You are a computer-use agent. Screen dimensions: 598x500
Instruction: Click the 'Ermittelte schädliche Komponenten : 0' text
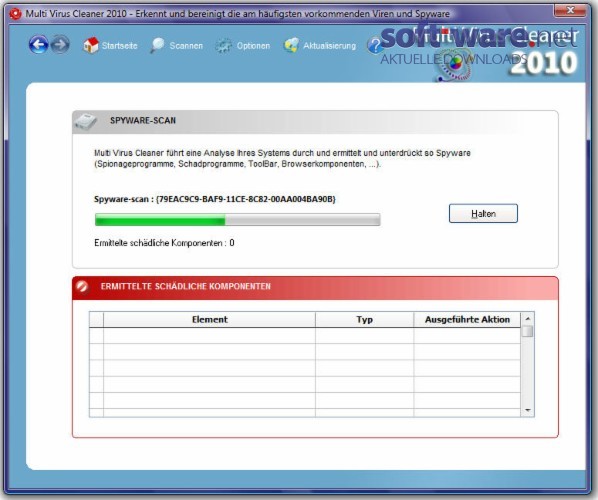coord(164,243)
